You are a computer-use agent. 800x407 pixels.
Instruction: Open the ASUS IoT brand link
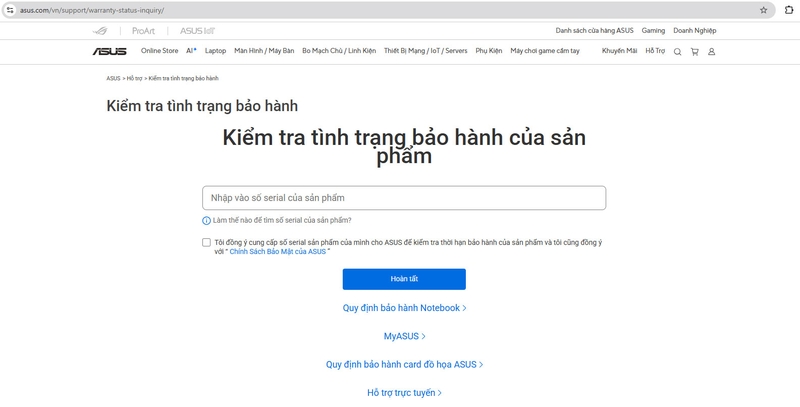197,31
